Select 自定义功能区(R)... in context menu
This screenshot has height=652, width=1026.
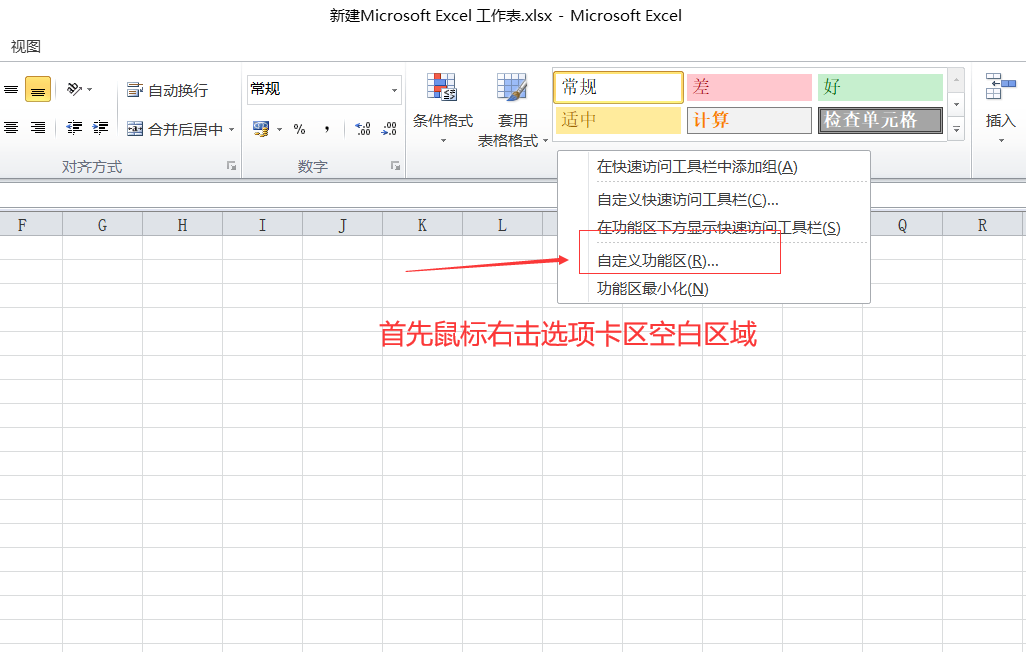(658, 261)
